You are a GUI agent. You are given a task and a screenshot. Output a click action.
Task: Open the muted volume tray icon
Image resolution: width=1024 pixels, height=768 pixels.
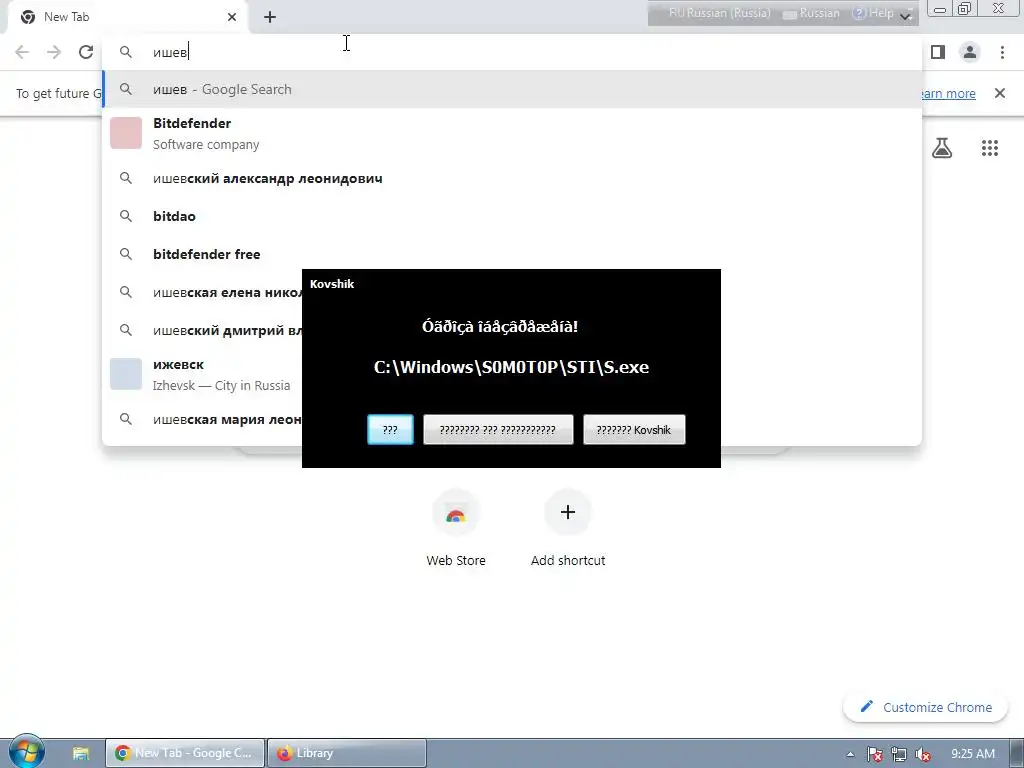point(923,754)
